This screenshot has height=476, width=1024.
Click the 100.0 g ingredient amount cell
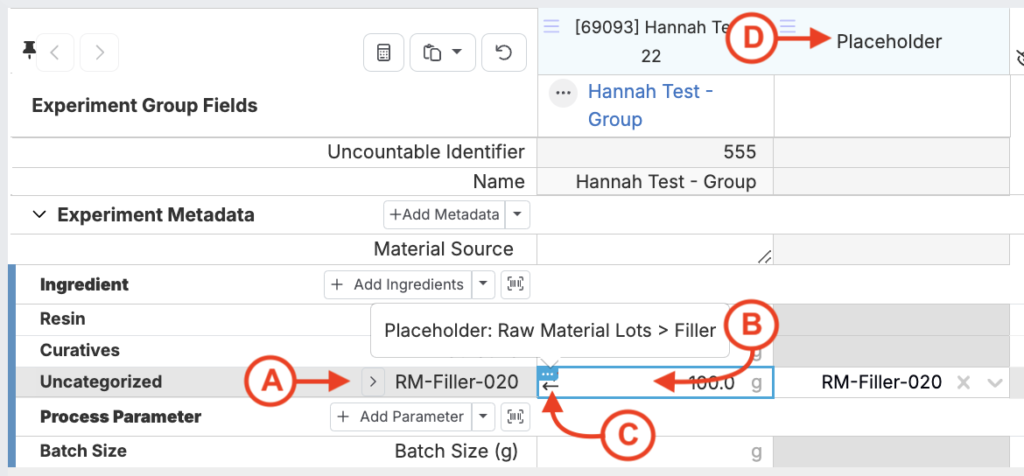655,383
